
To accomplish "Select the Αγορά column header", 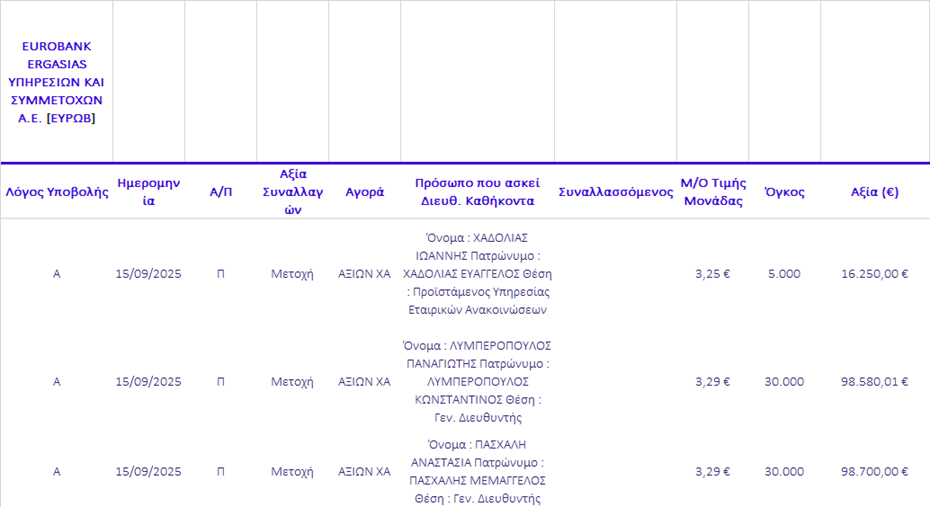I will 364,192.
